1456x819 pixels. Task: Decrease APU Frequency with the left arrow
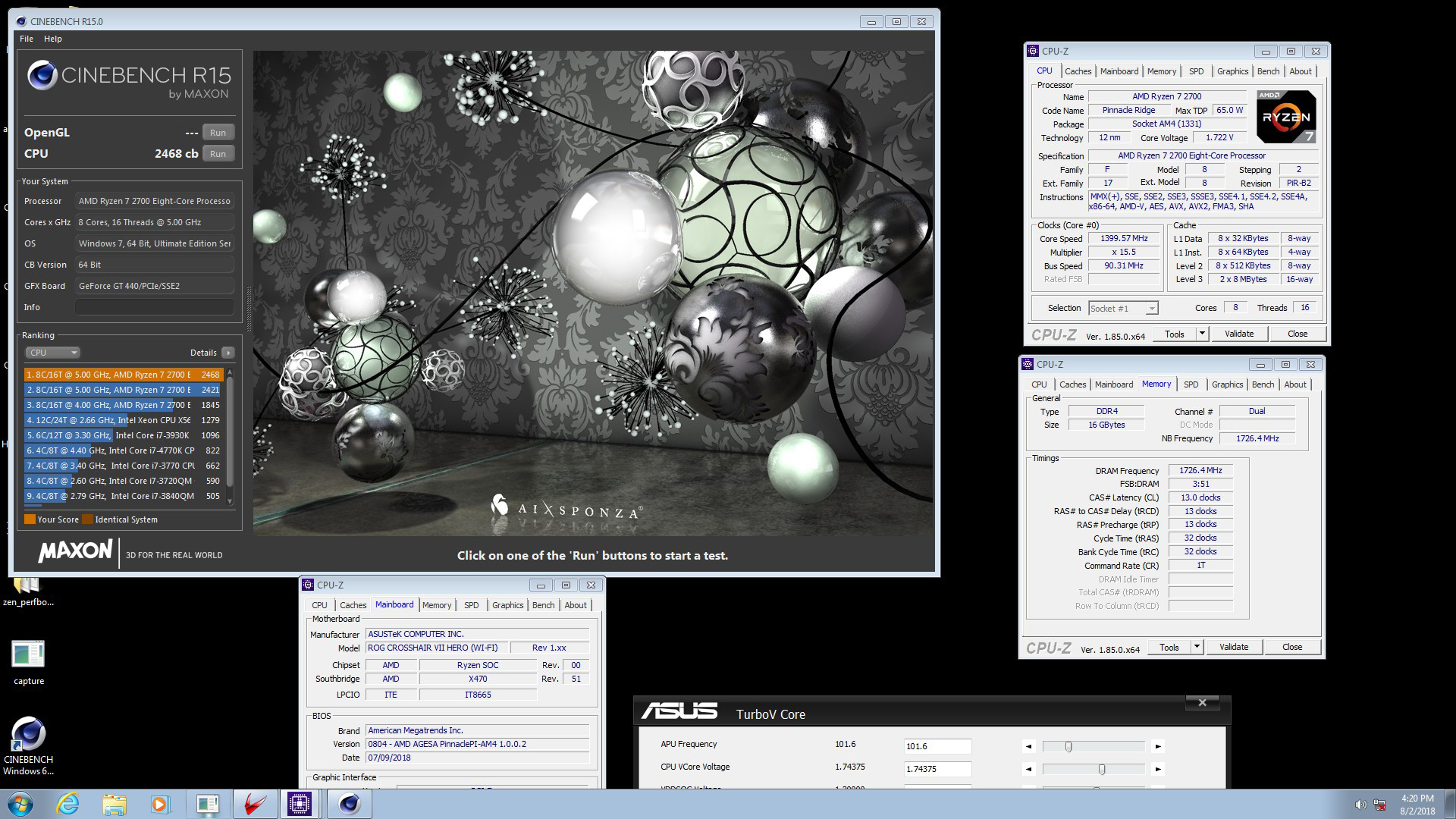pos(1028,746)
